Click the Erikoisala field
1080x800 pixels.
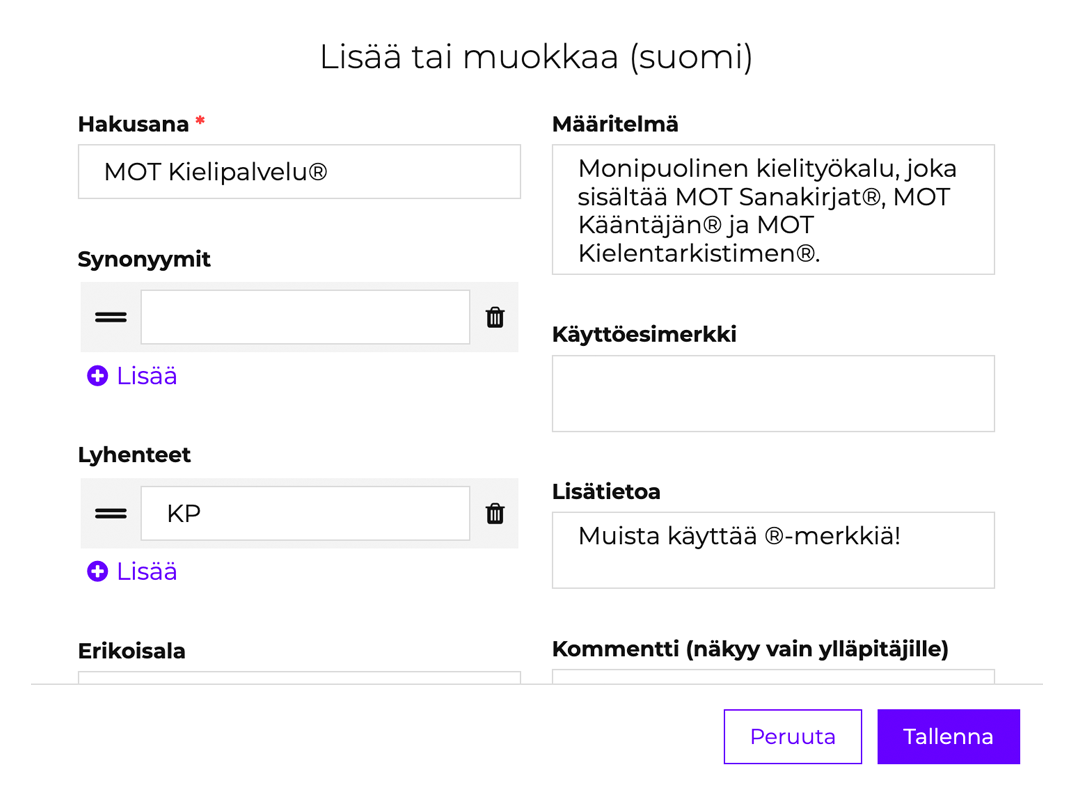click(x=300, y=677)
